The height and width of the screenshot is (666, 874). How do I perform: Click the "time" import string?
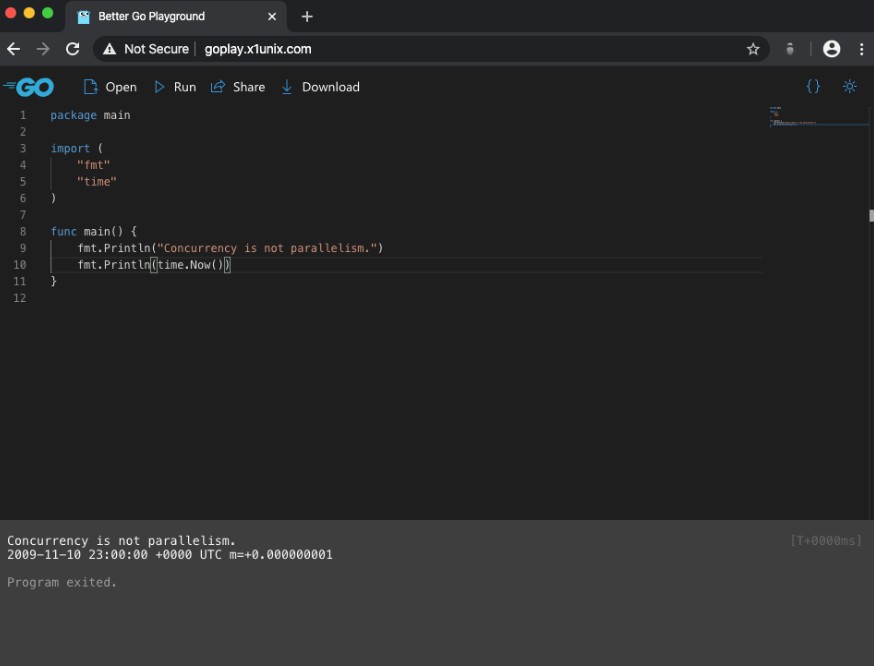[97, 182]
